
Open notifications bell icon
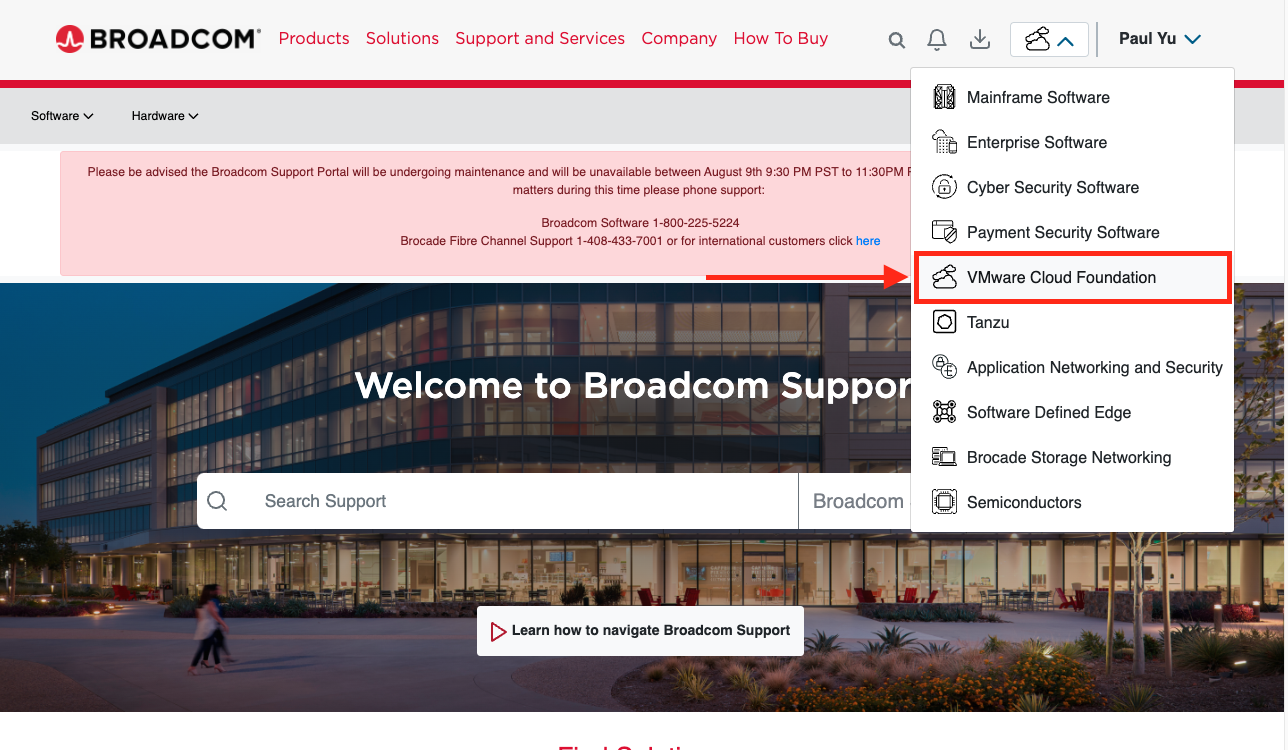click(x=937, y=40)
